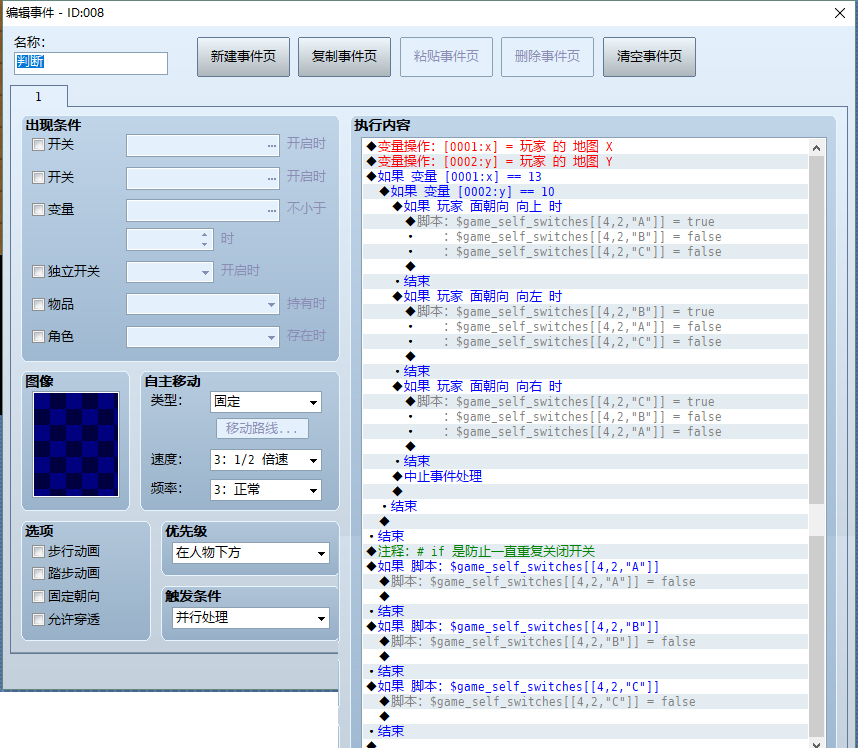This screenshot has height=748, width=858.
Task: Open the 类型 dropdown showing 固定
Action: click(x=265, y=402)
